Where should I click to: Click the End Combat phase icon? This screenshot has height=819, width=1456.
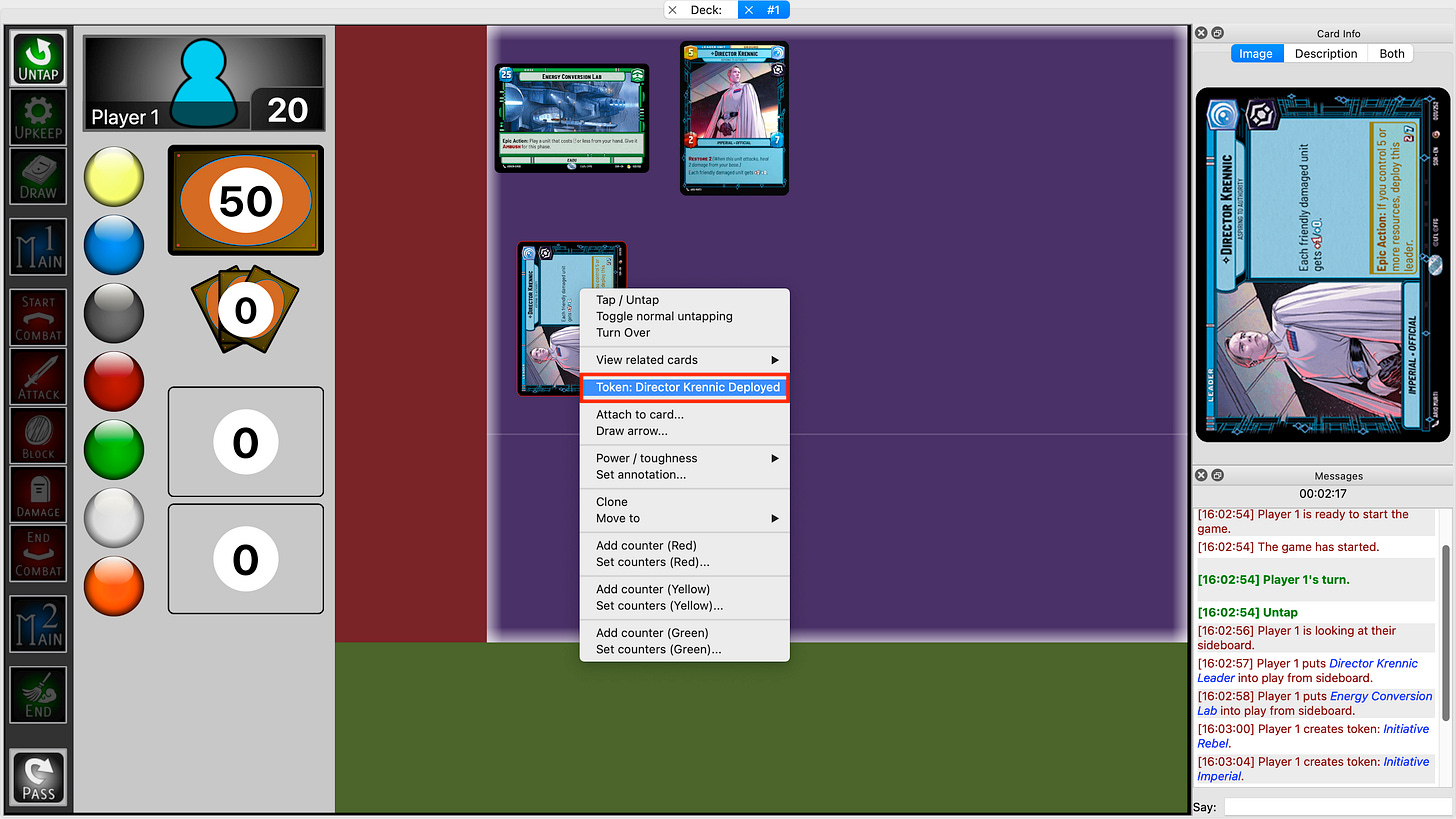click(x=38, y=553)
